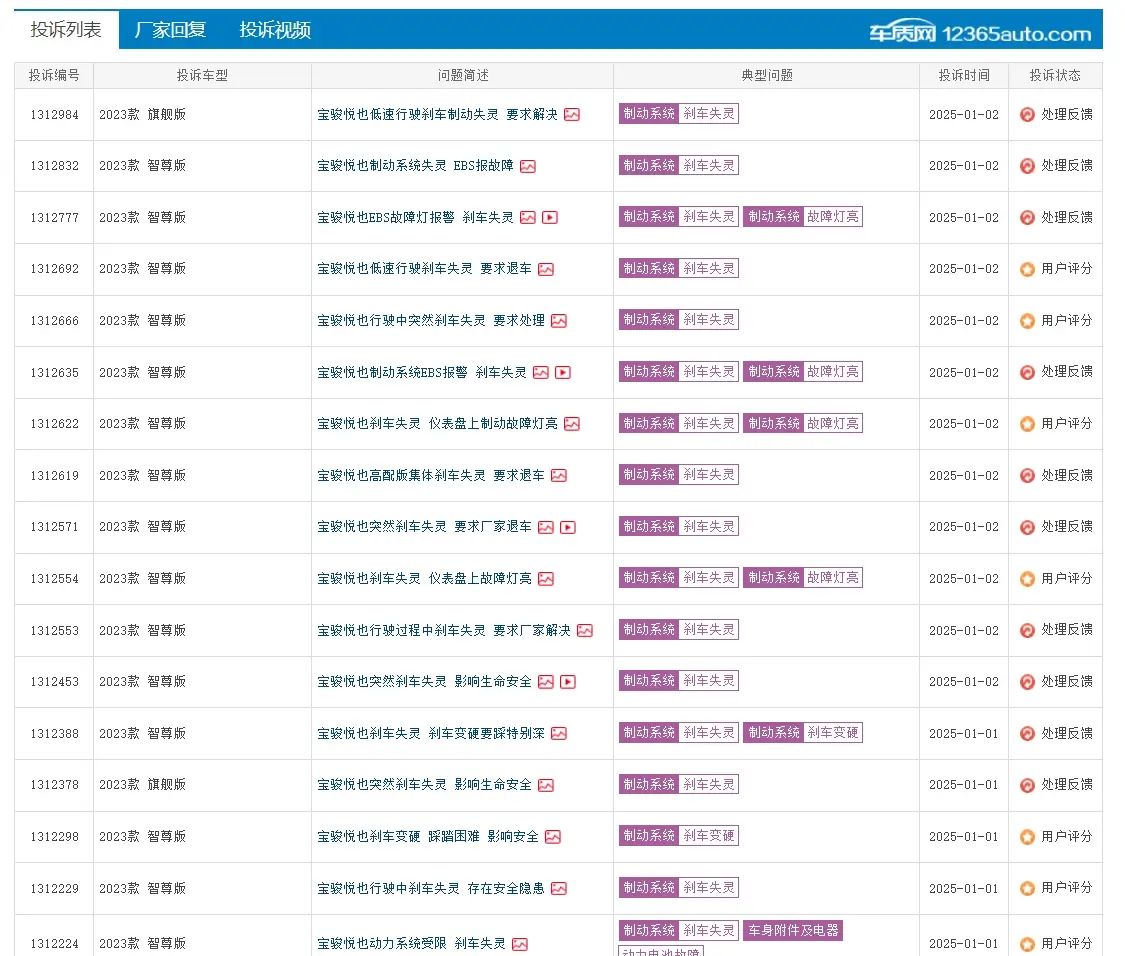Open complaint 宝骏悦也高配版集体刹车失灵 要求退车
This screenshot has height=956, width=1125.
click(431, 476)
